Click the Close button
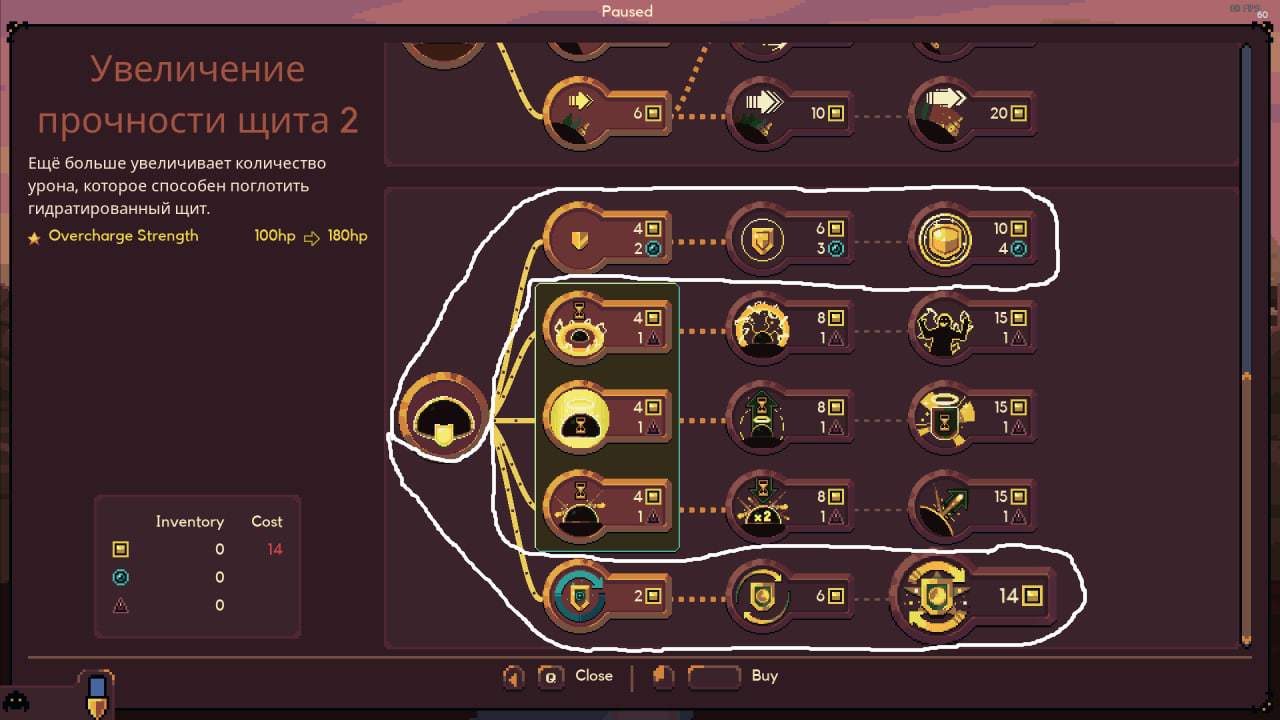Viewport: 1280px width, 720px height. point(576,677)
